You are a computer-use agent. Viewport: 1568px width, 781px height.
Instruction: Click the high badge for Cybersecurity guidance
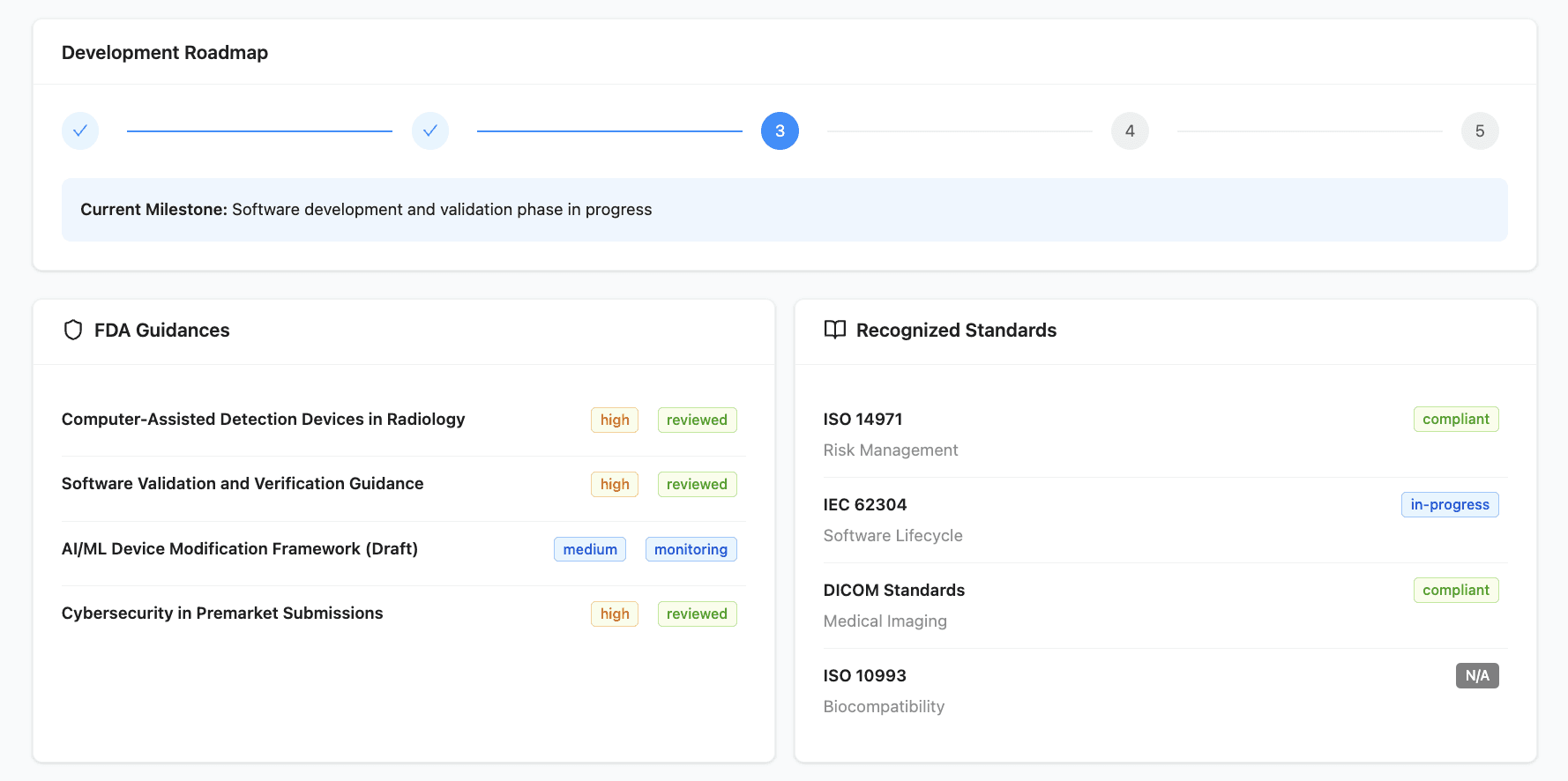(615, 614)
